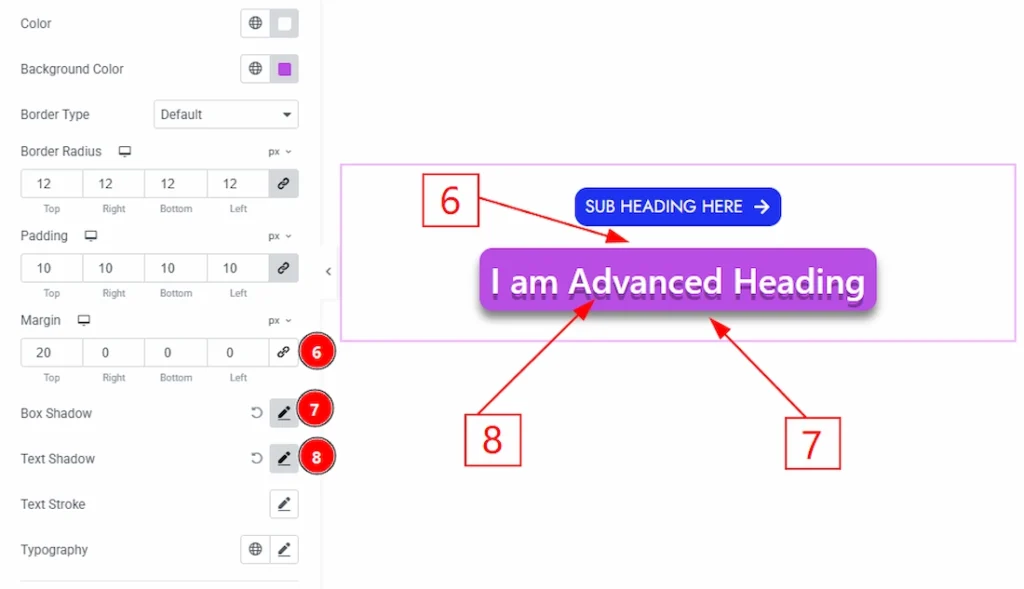
Task: Open the Border Type dropdown
Action: 226,115
